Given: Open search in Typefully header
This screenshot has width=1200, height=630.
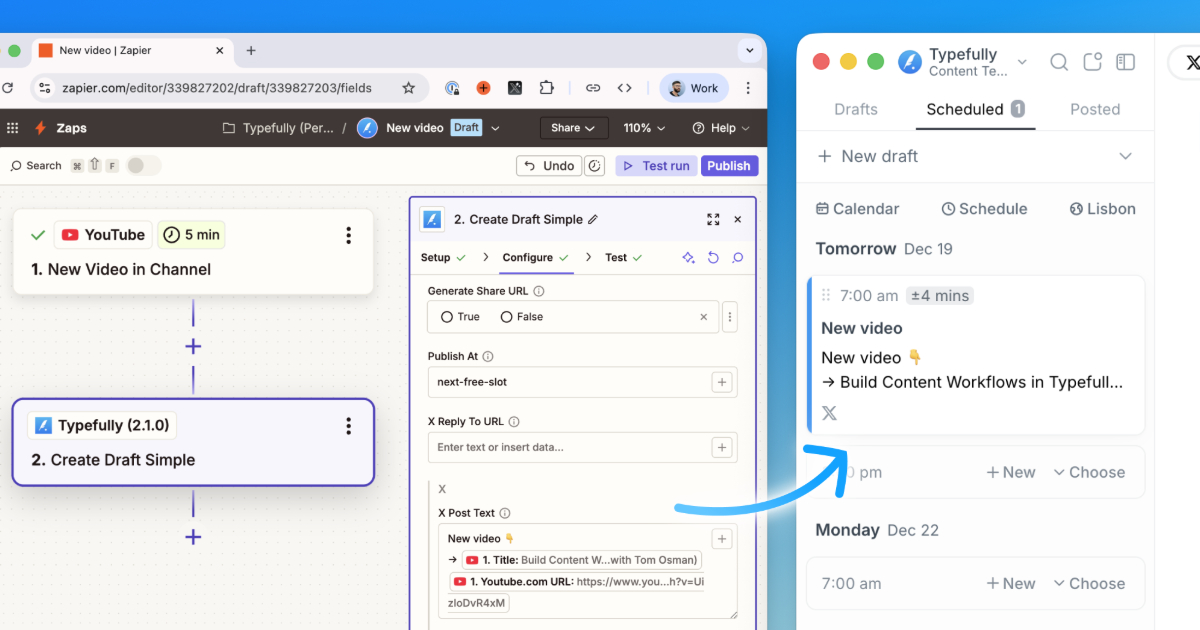Looking at the screenshot, I should 1058,62.
